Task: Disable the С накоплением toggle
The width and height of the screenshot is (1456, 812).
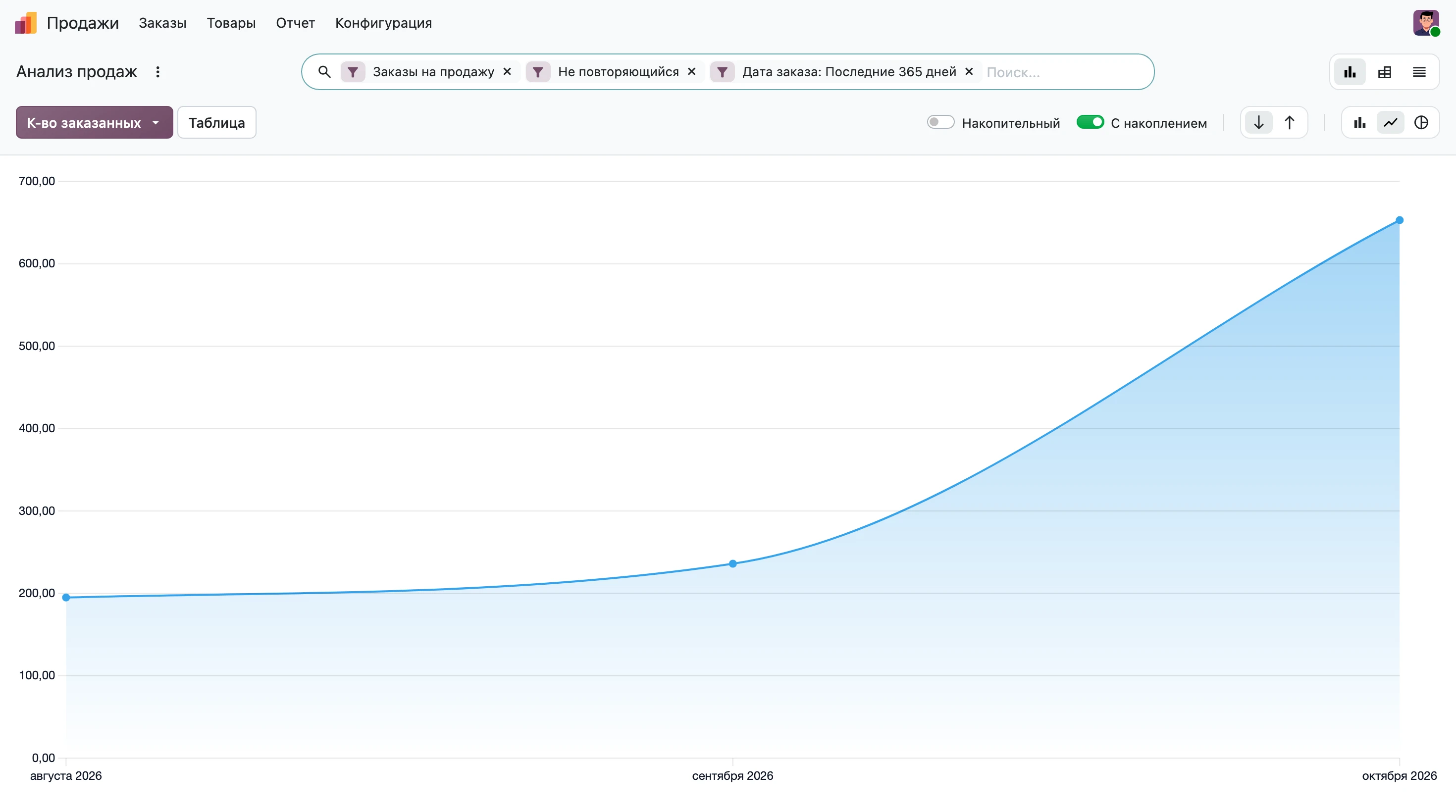Action: point(1091,122)
